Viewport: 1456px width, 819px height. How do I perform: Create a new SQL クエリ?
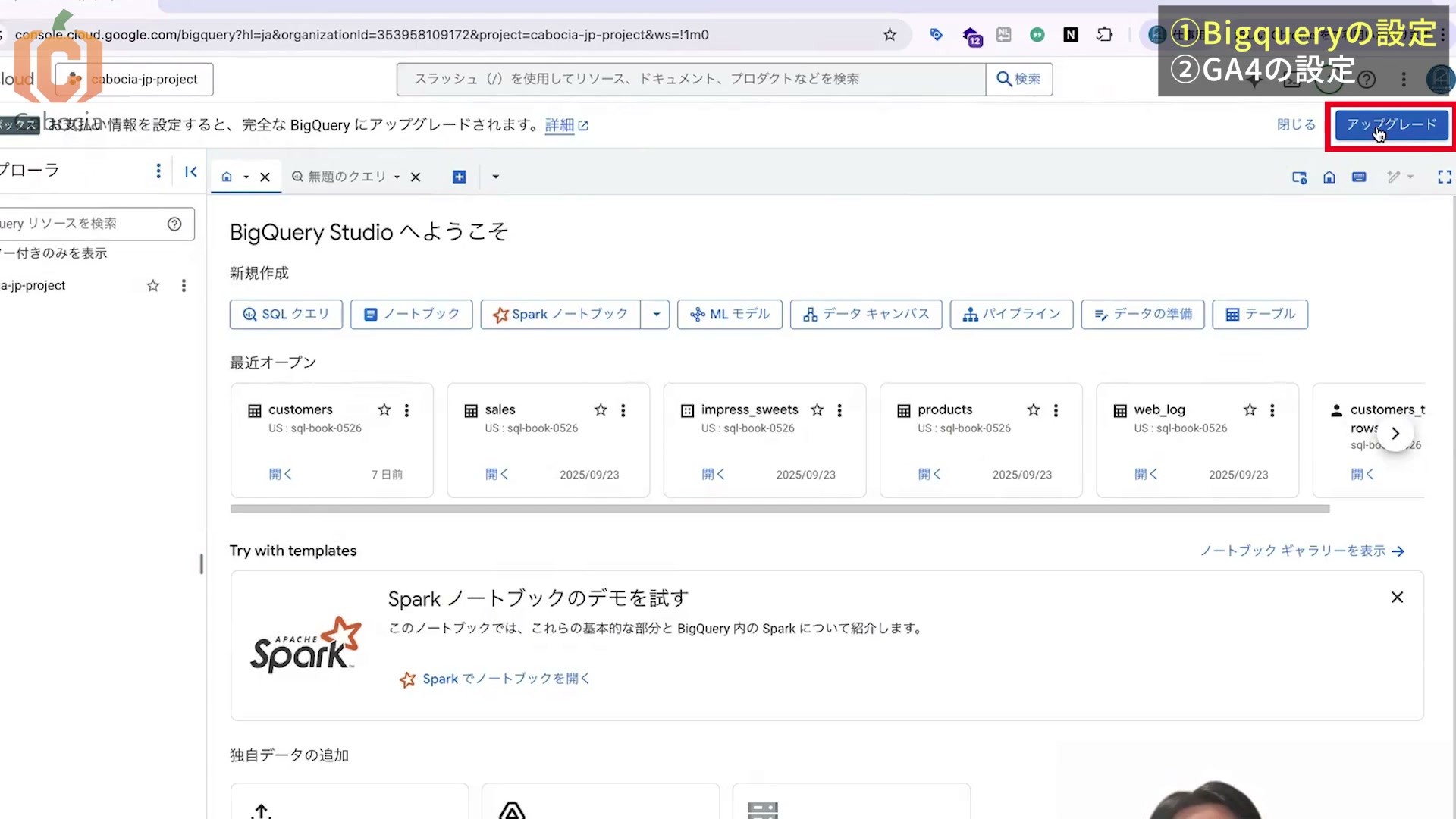tap(286, 314)
